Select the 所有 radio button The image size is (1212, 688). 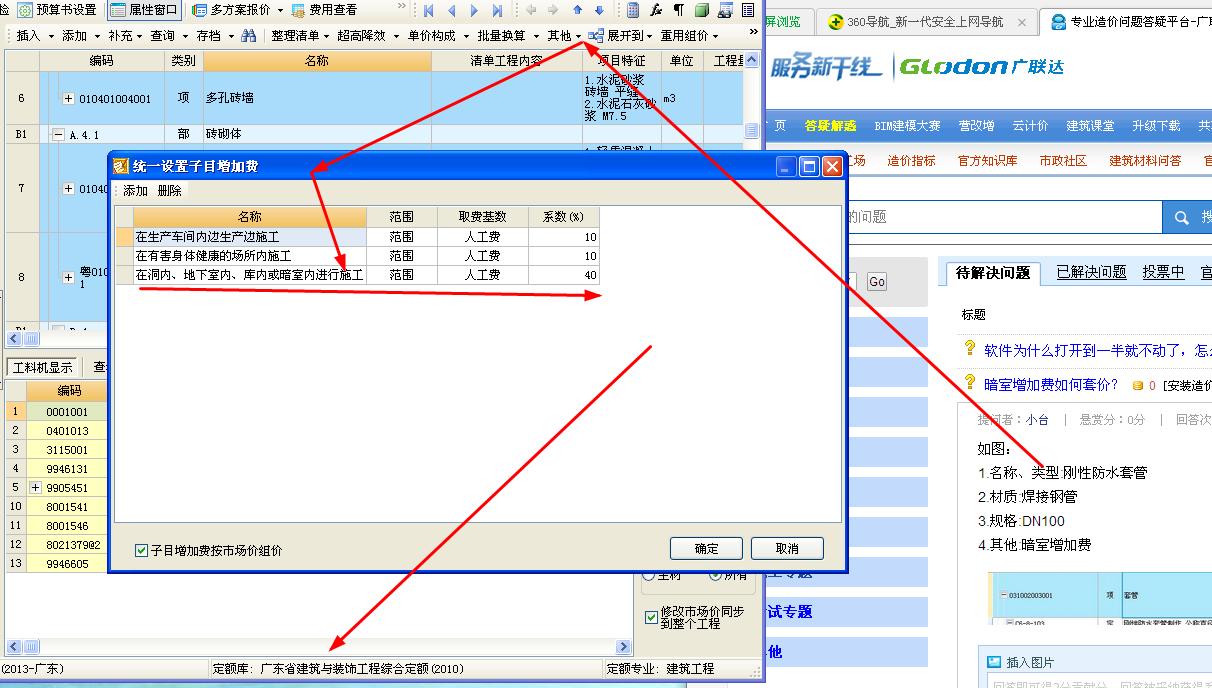(716, 575)
